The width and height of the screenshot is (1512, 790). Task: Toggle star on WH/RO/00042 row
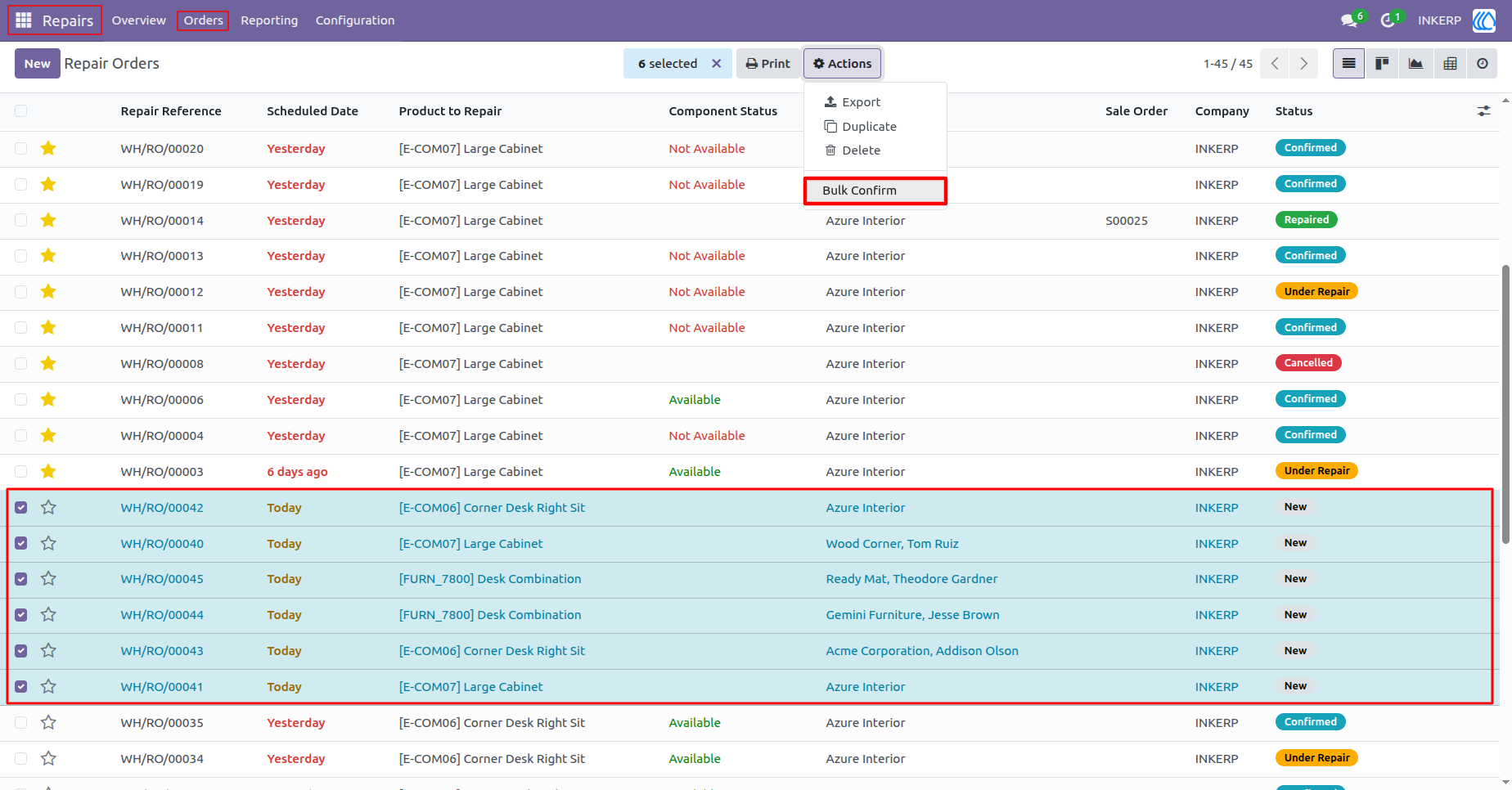coord(48,508)
